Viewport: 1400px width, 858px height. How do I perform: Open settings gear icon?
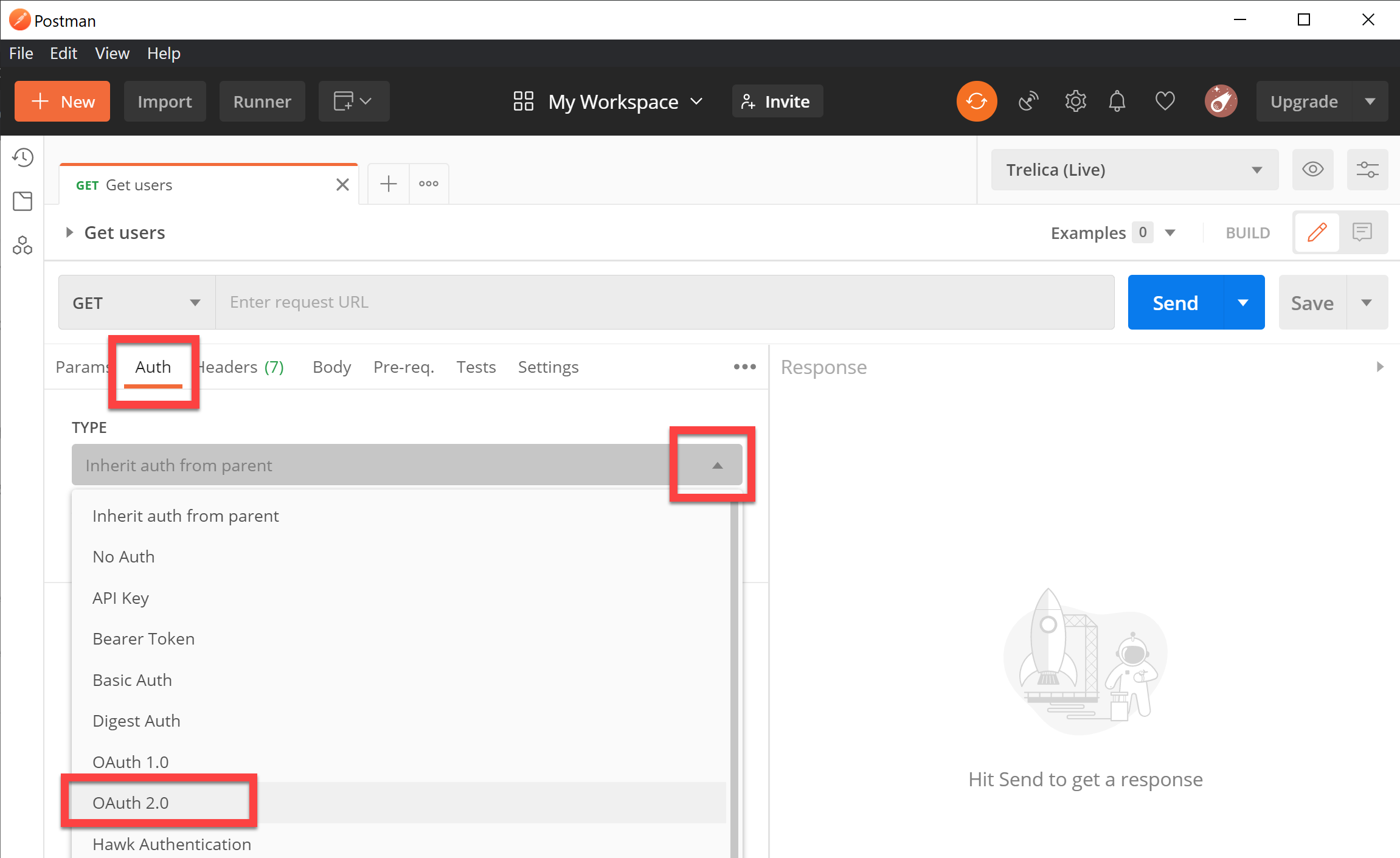click(1075, 101)
